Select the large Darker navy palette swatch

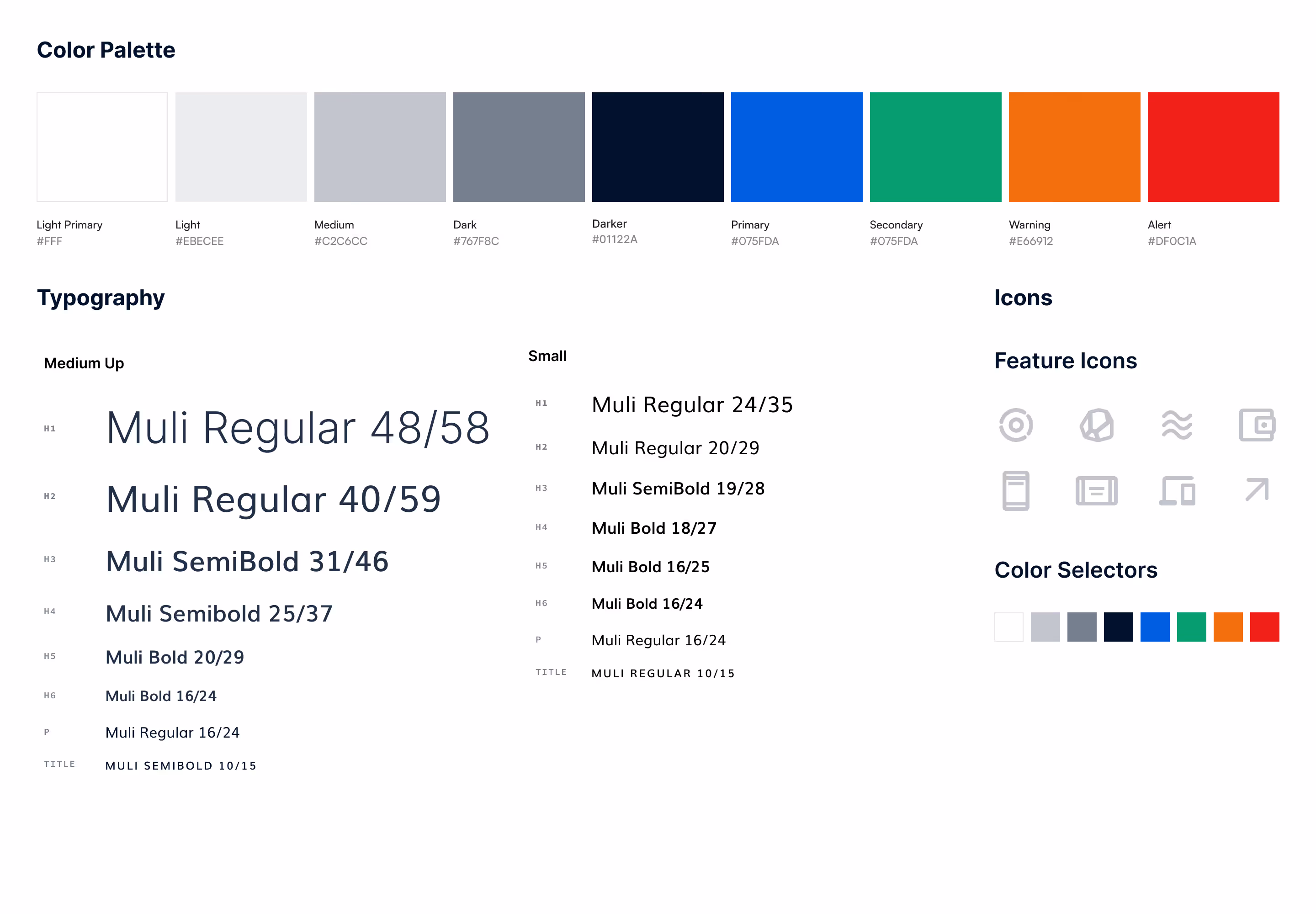pos(658,147)
